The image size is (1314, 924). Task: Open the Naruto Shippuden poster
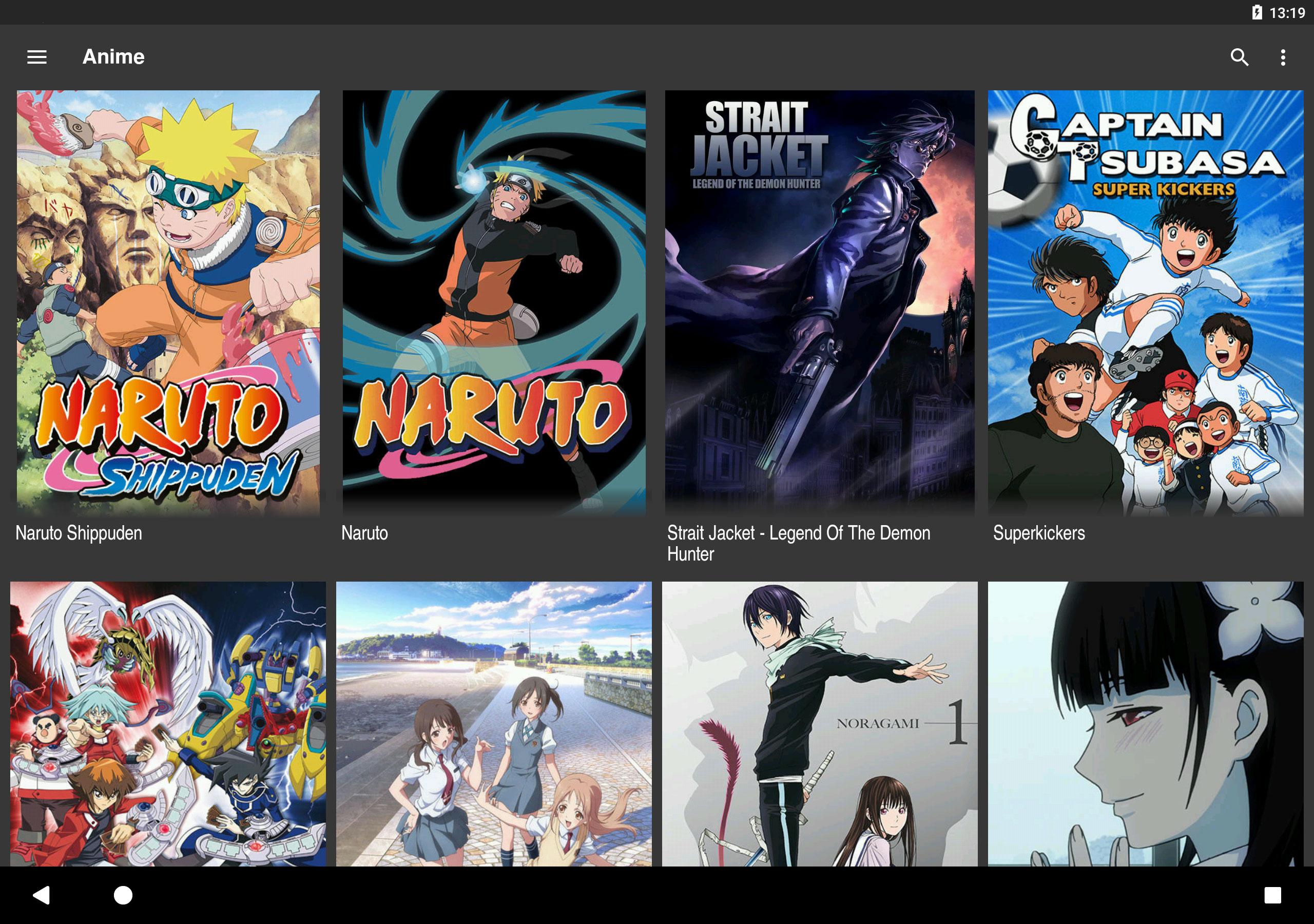pyautogui.click(x=168, y=303)
